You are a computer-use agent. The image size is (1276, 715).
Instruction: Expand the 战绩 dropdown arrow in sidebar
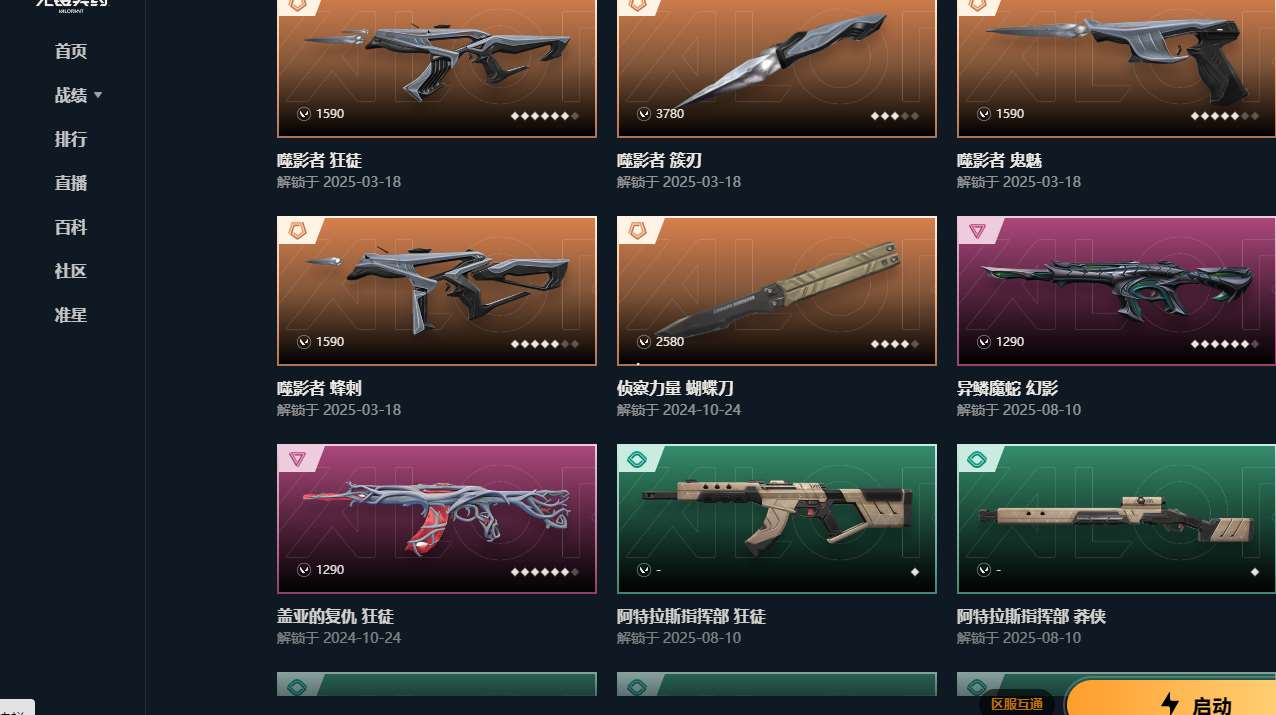click(98, 95)
